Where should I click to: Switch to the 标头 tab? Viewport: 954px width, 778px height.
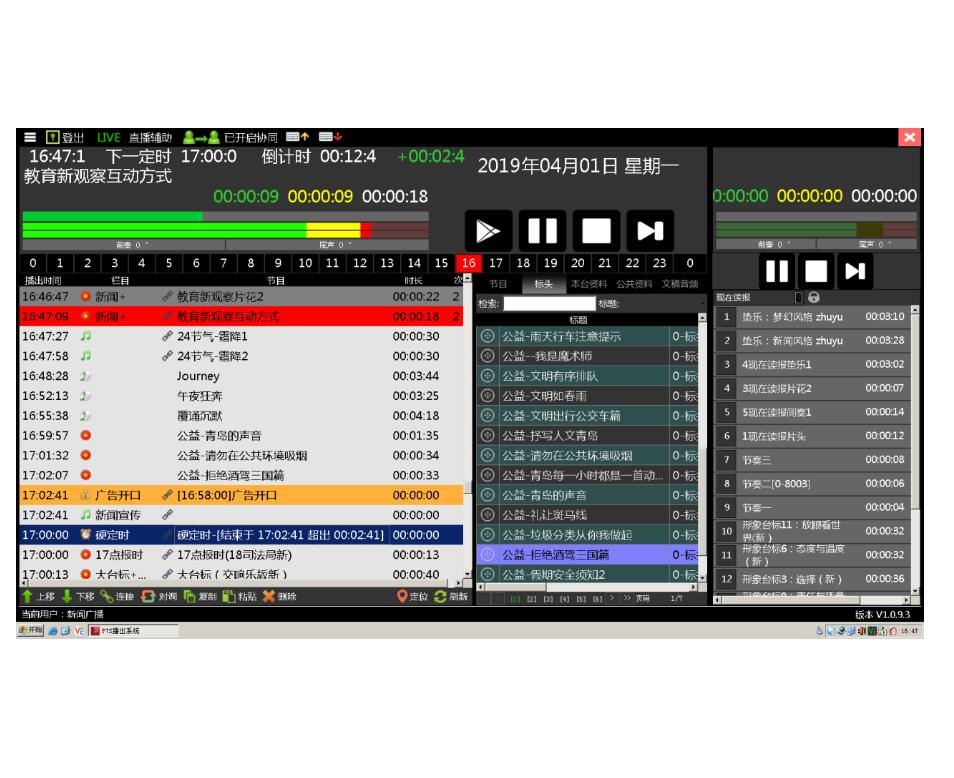543,284
